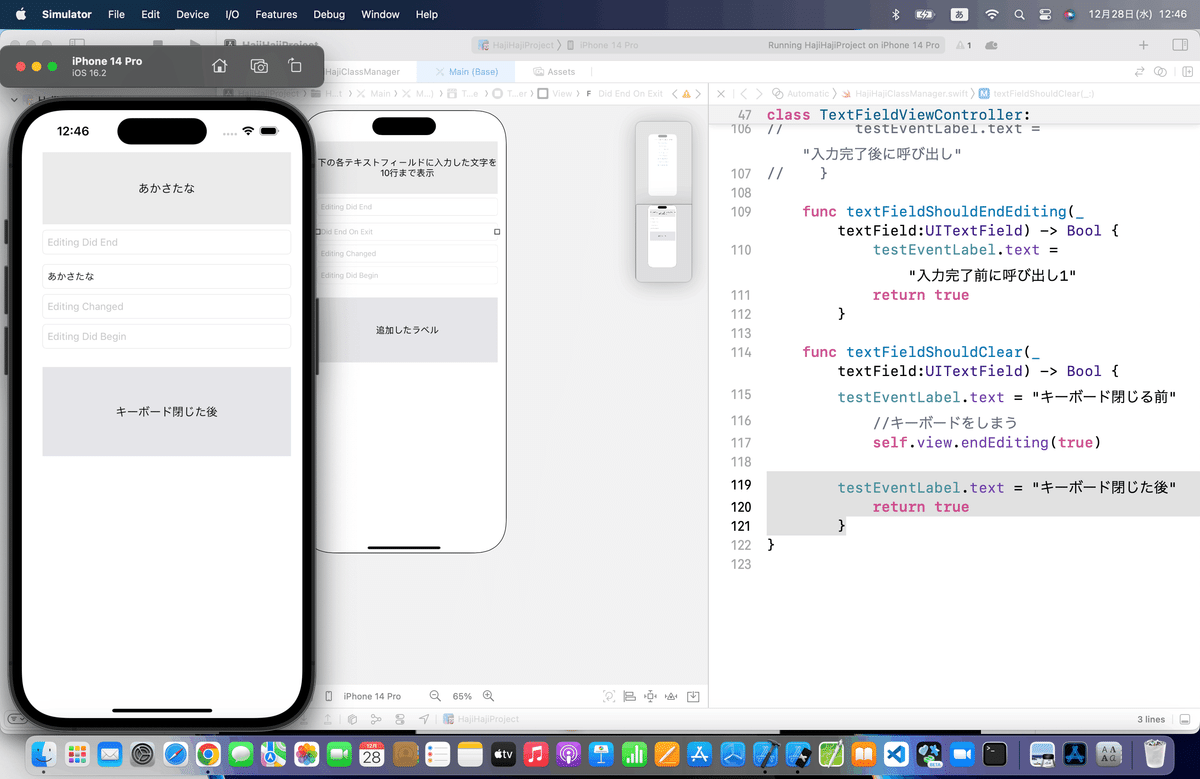The width and height of the screenshot is (1200, 779).
Task: Select the Editing Did End field on storyboard
Action: point(407,207)
